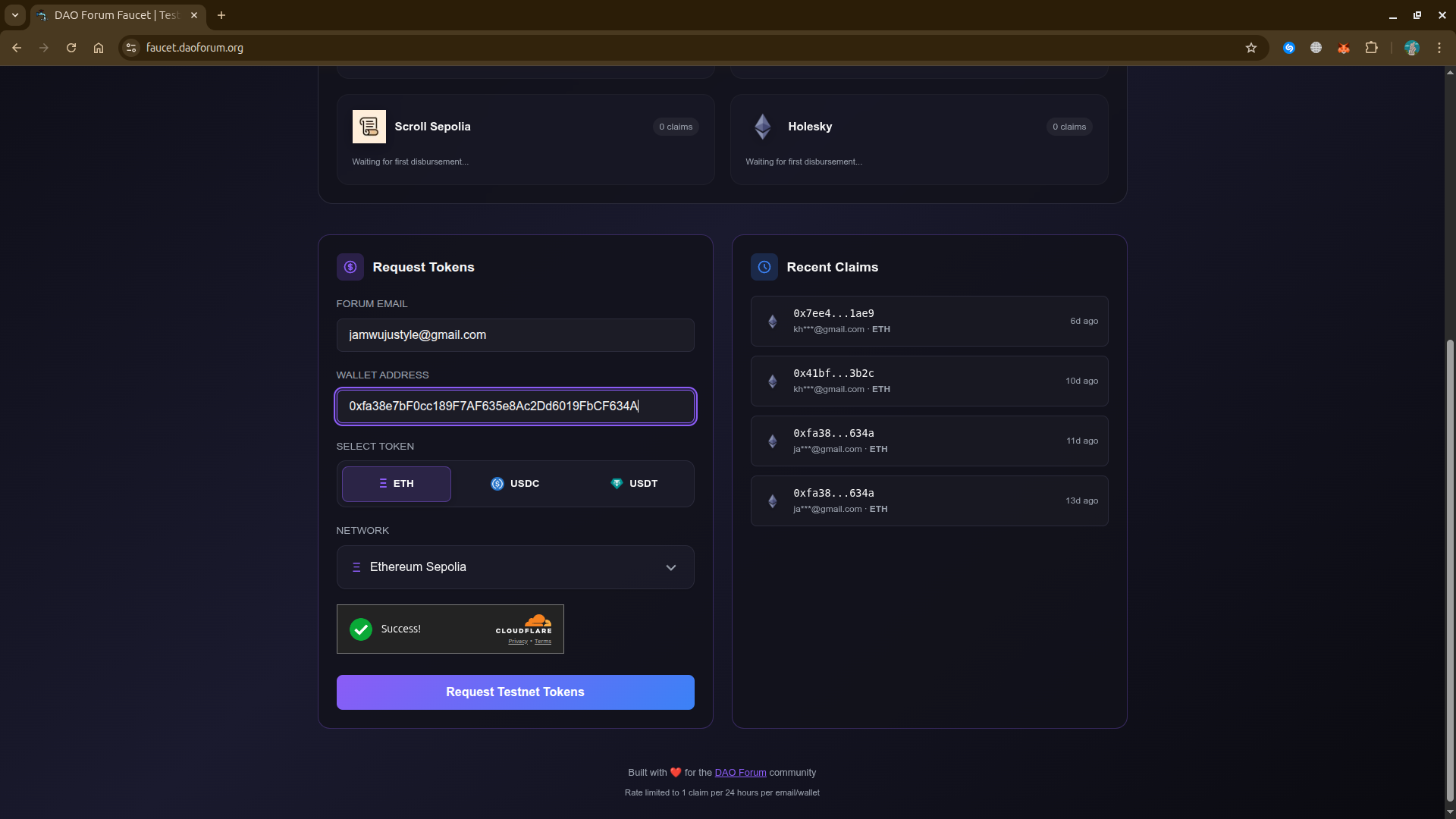Follow the DAO Forum footer link

[x=740, y=773]
